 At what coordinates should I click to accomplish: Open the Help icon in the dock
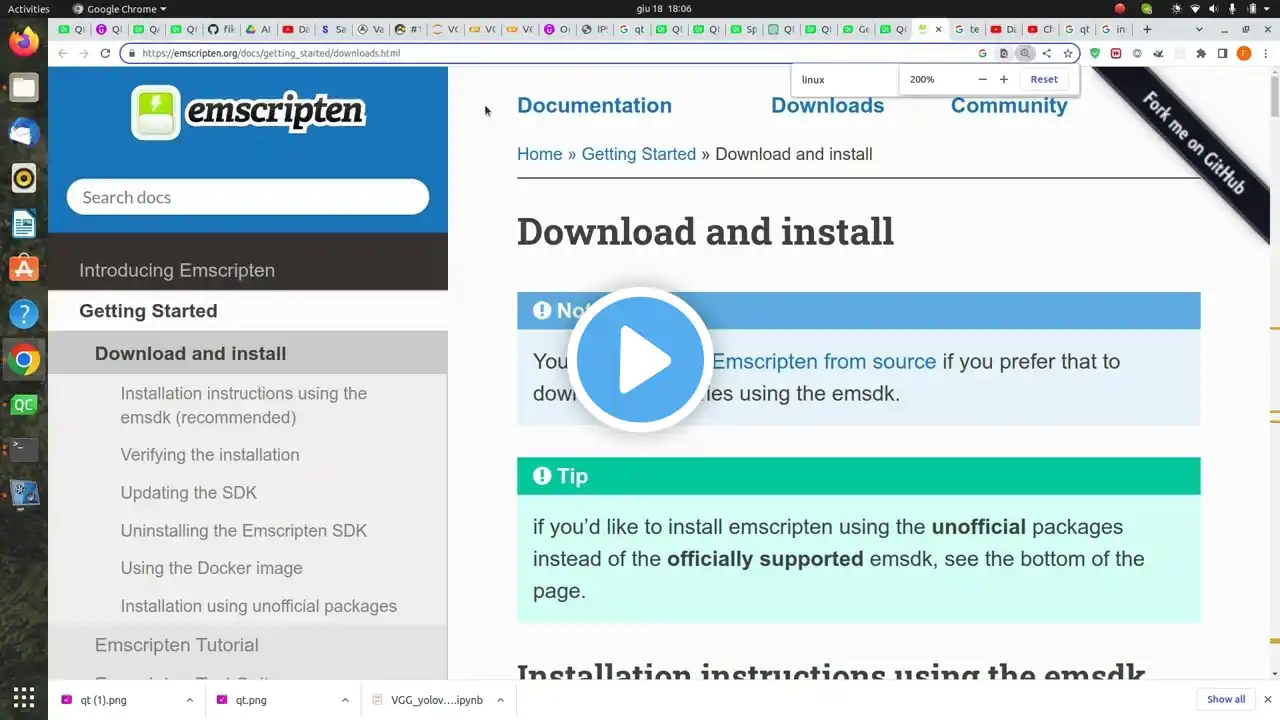[24, 314]
